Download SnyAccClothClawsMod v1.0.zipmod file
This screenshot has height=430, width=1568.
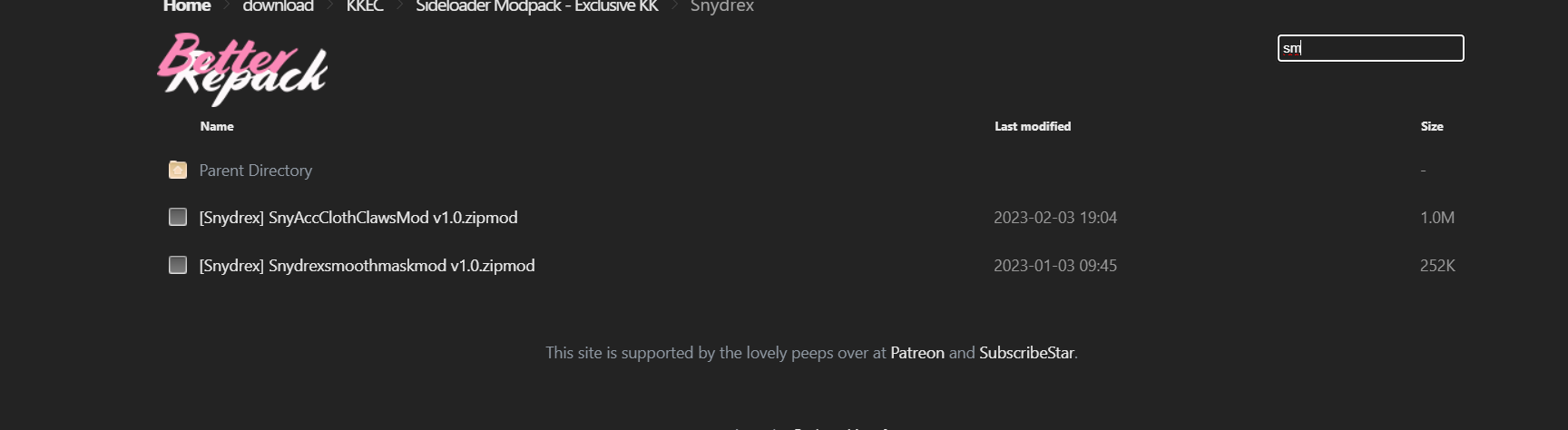tap(358, 218)
